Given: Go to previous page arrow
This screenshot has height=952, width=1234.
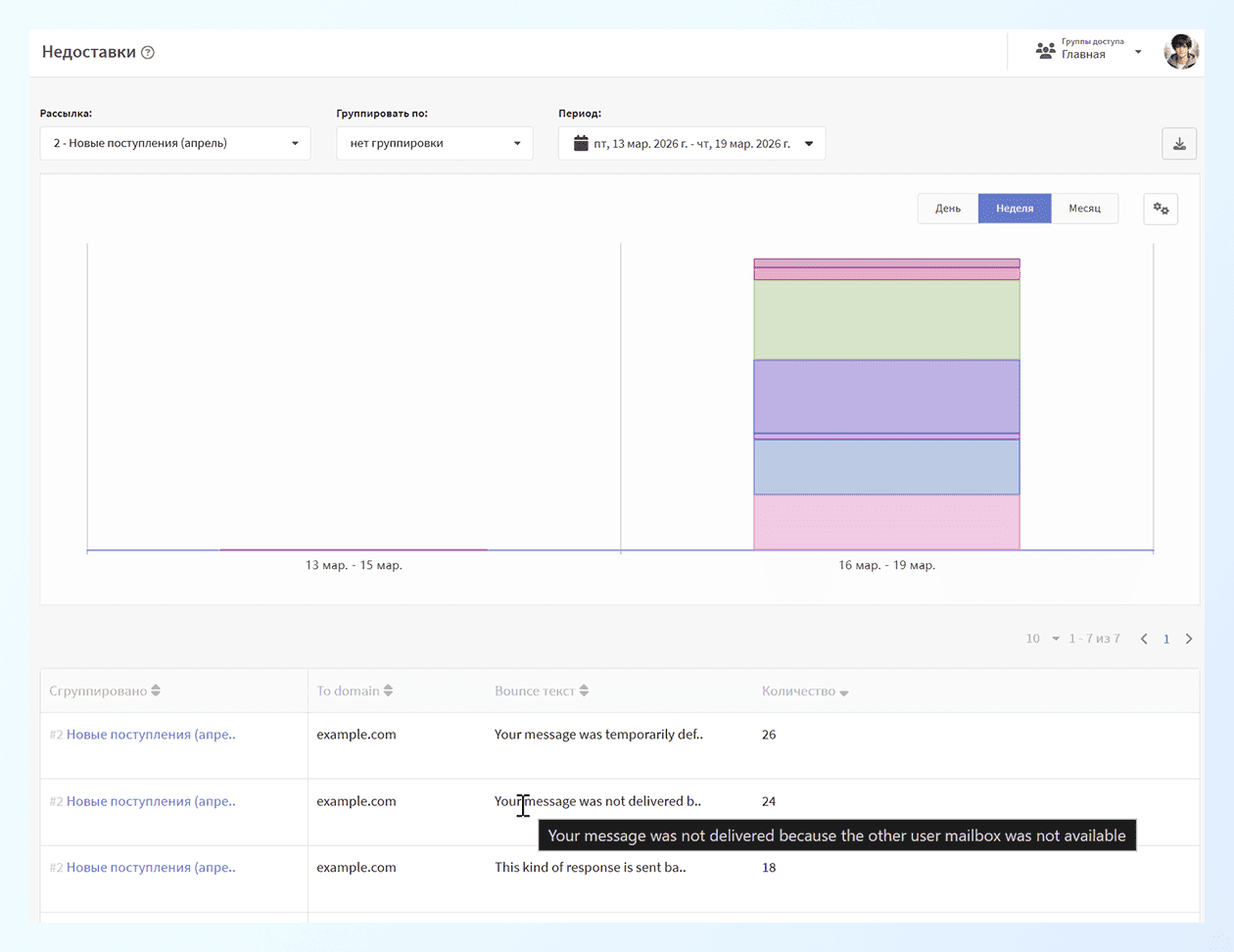Looking at the screenshot, I should click(x=1144, y=639).
